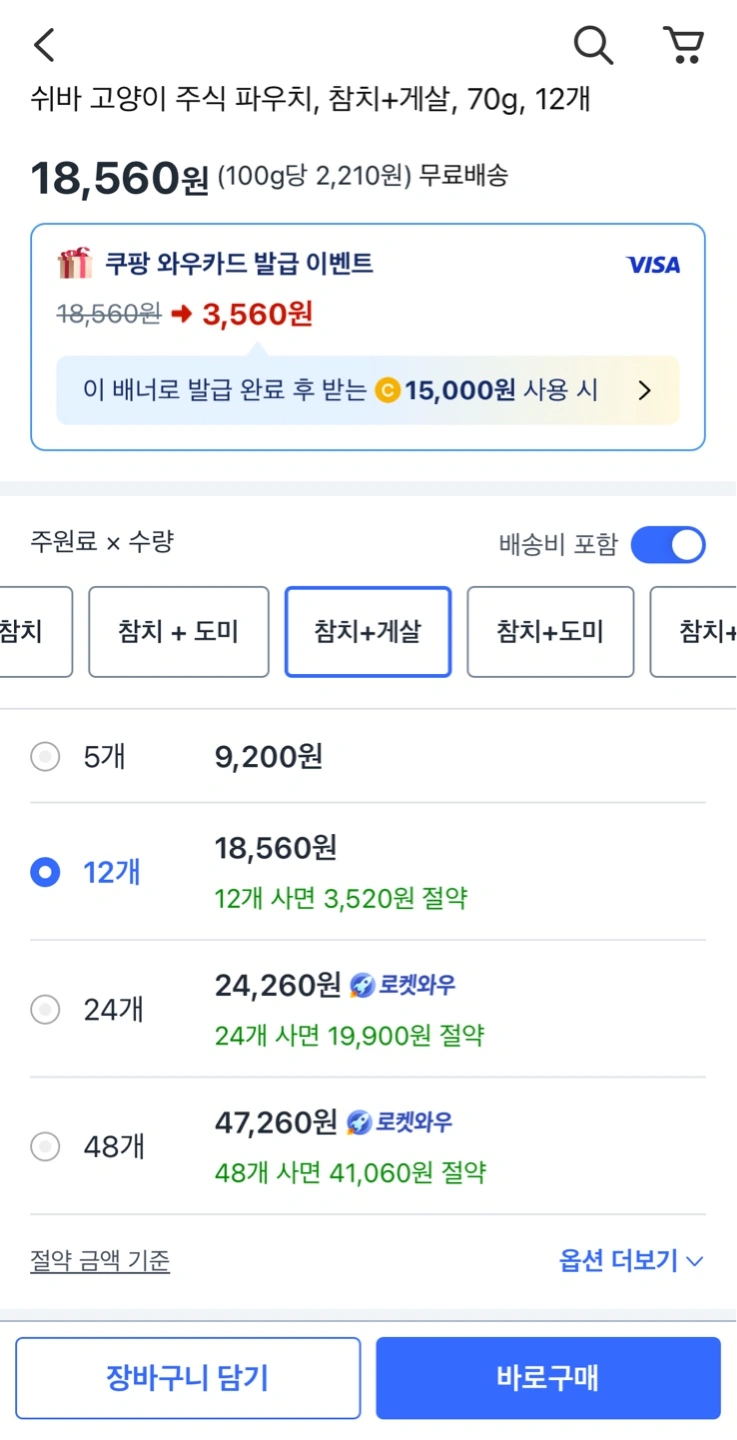The image size is (737, 1440).
Task: Expand 옵션 더보기
Action: coord(631,1261)
